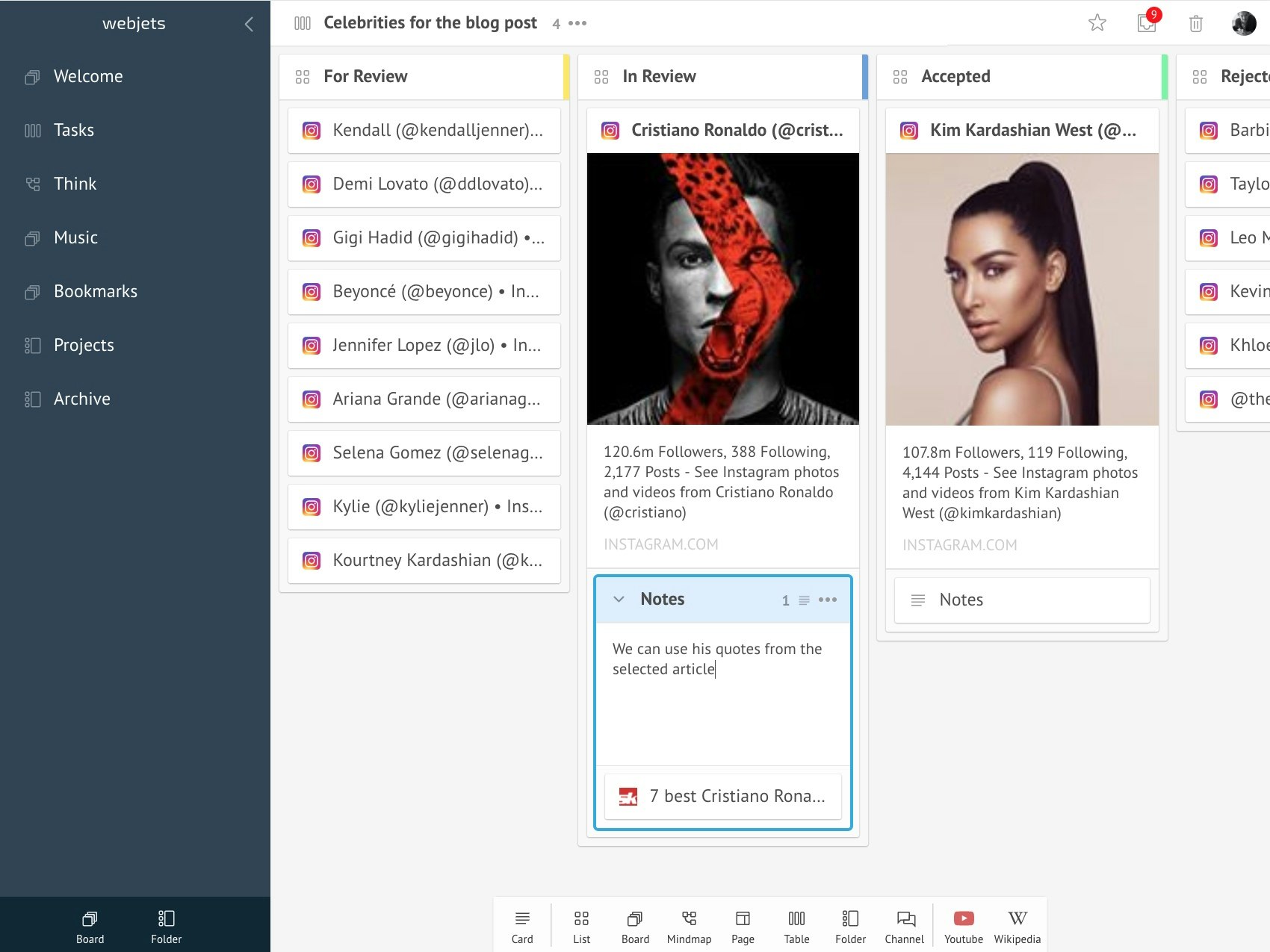This screenshot has height=952, width=1270.
Task: Open the Demi Lovato card
Action: point(424,184)
